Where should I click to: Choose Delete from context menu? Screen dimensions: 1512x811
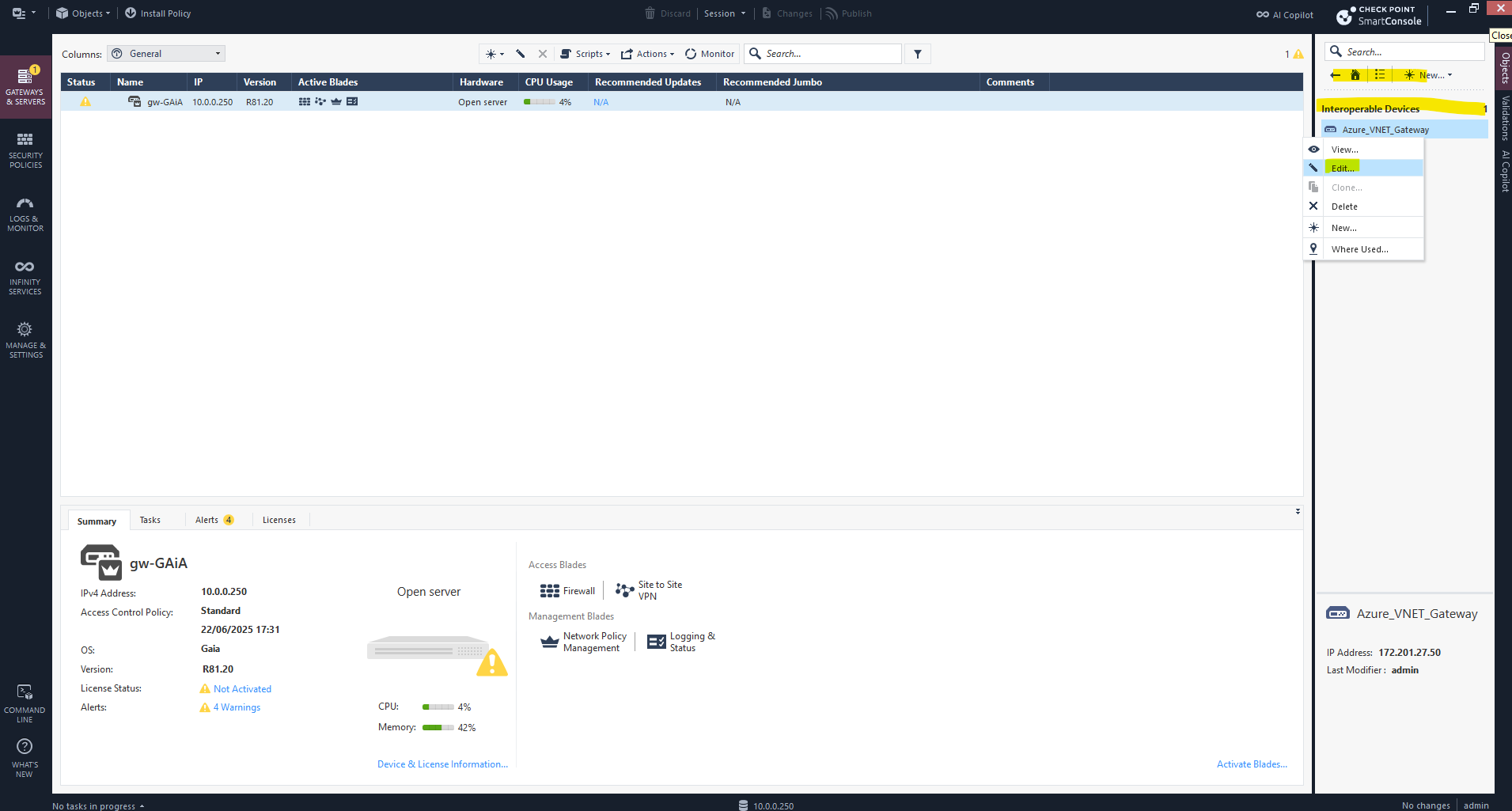pyautogui.click(x=1364, y=207)
